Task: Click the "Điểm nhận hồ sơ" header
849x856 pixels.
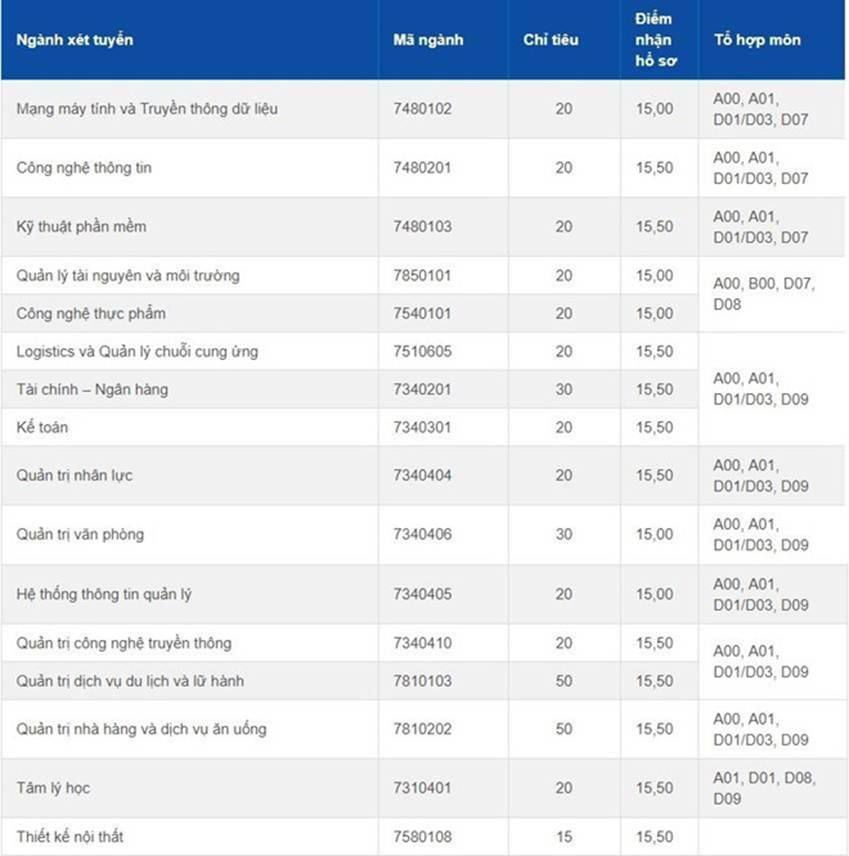Action: click(654, 40)
